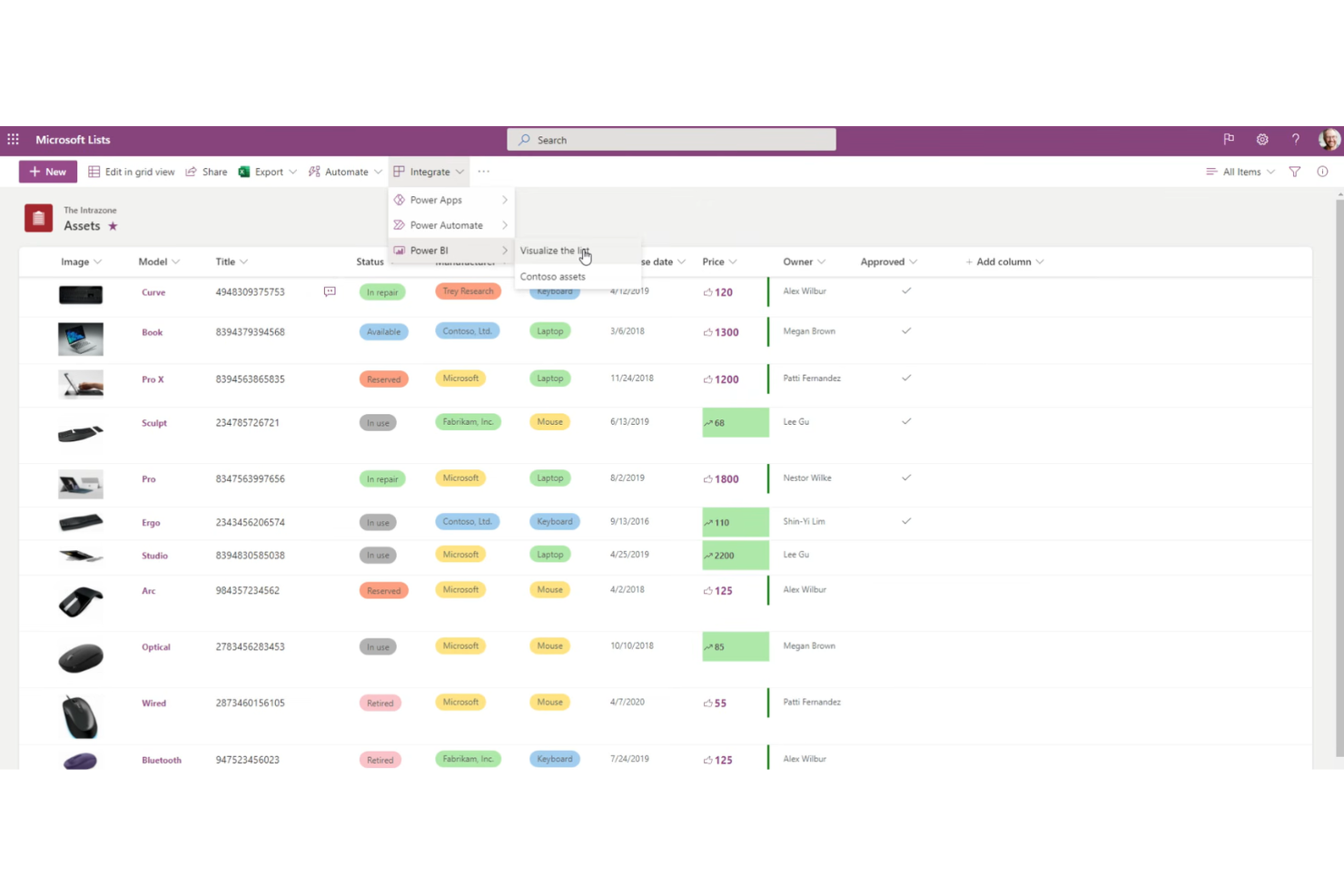The width and height of the screenshot is (1344, 896).
Task: Click the Automate flow icon
Action: click(x=314, y=172)
